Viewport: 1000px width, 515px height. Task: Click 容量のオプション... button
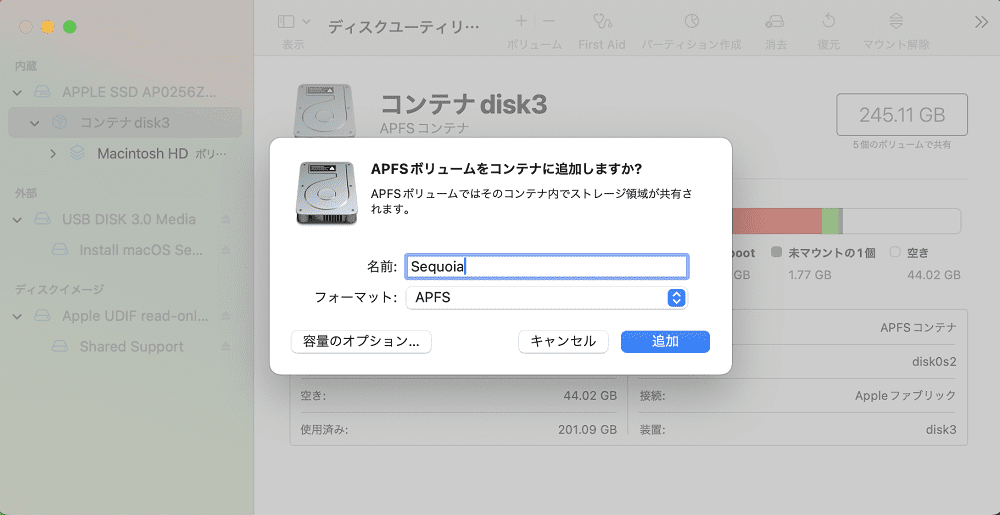pos(361,342)
